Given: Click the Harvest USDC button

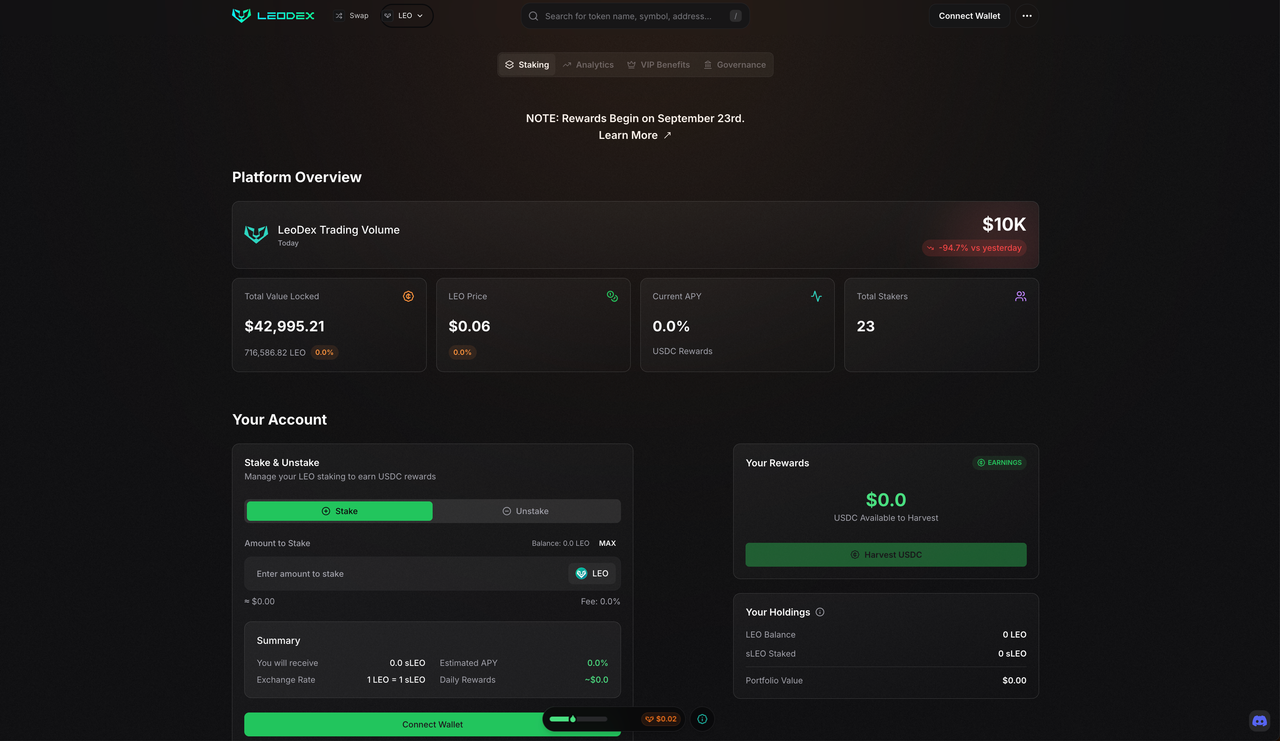Looking at the screenshot, I should 886,555.
